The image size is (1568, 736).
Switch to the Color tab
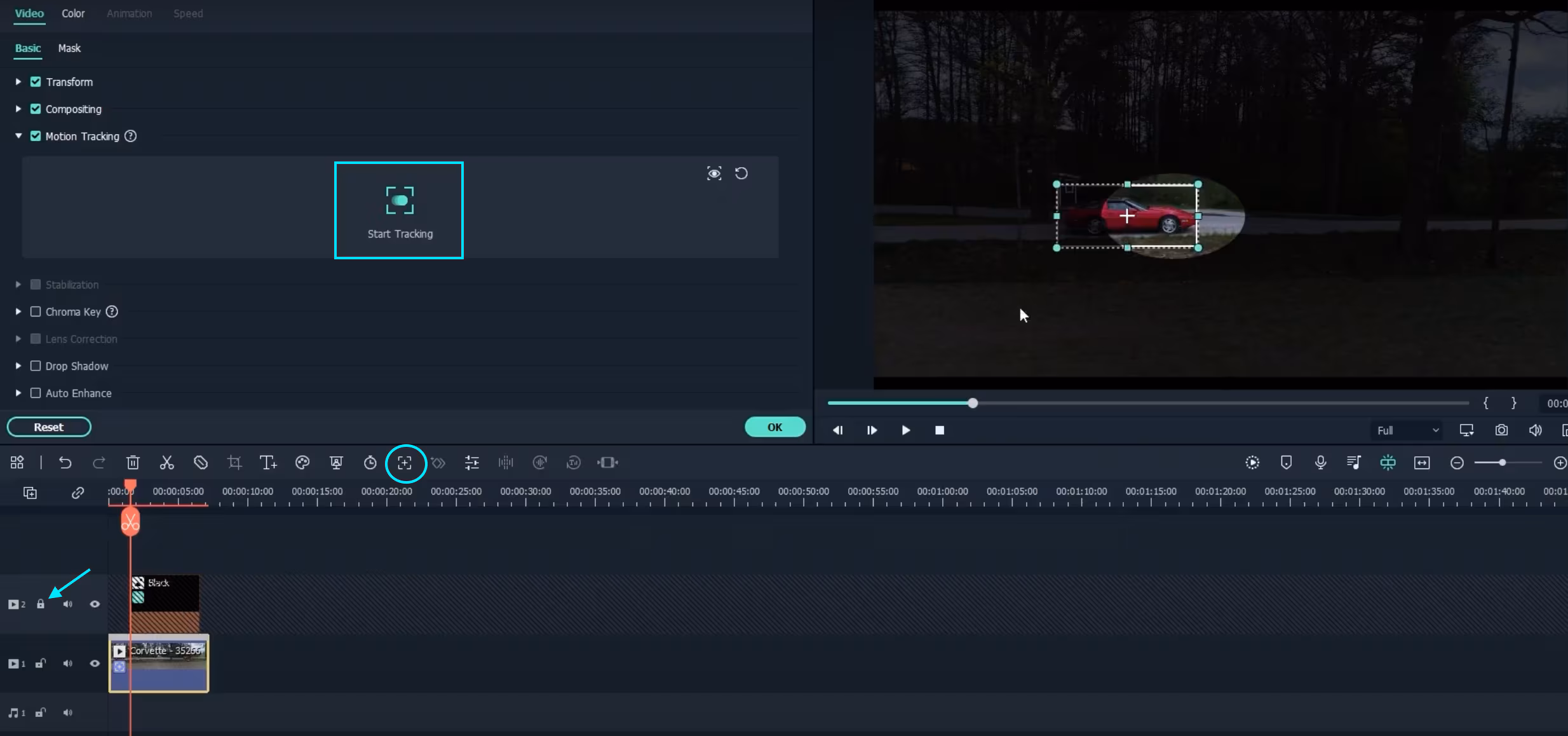(73, 13)
